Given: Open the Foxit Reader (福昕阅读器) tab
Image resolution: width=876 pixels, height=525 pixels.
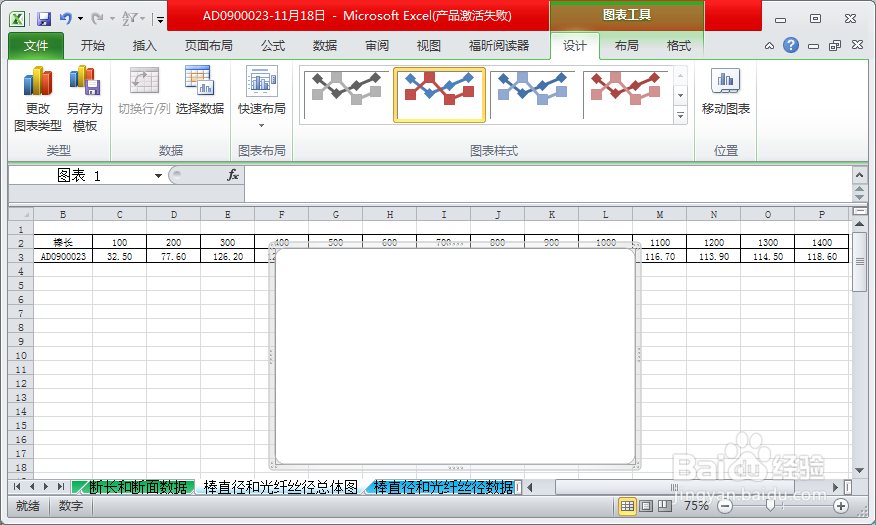Looking at the screenshot, I should 499,46.
